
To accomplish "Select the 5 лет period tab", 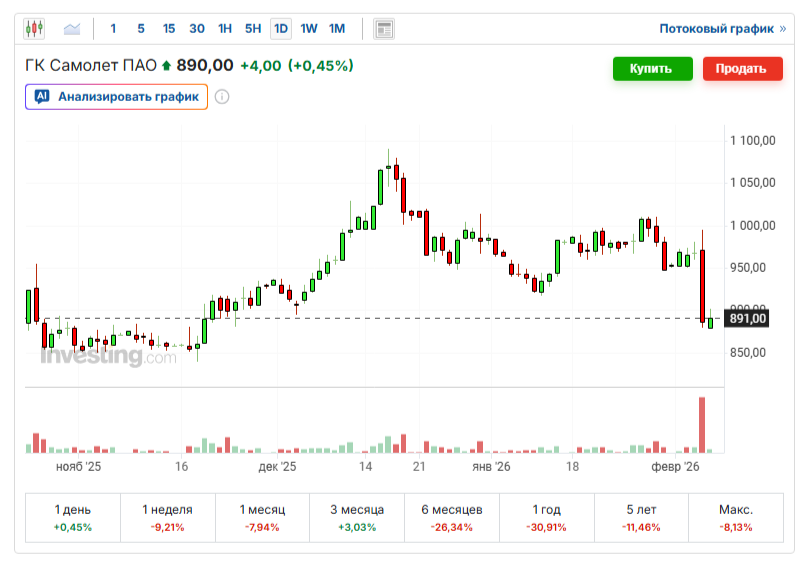I will pyautogui.click(x=641, y=518).
